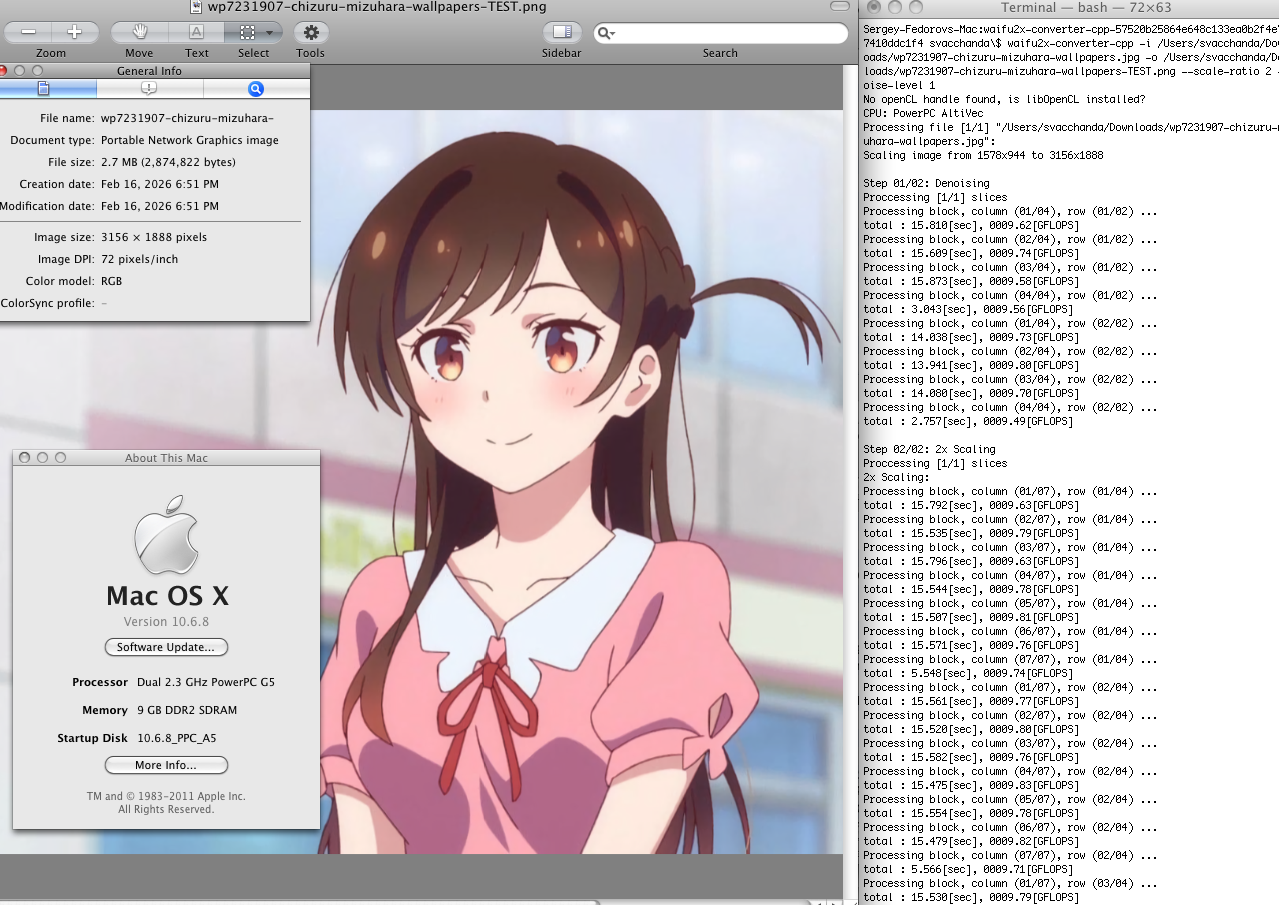Image resolution: width=1279 pixels, height=905 pixels.
Task: Click file size '2.7 MB (2,874,822 bytes)'
Action: 169,162
